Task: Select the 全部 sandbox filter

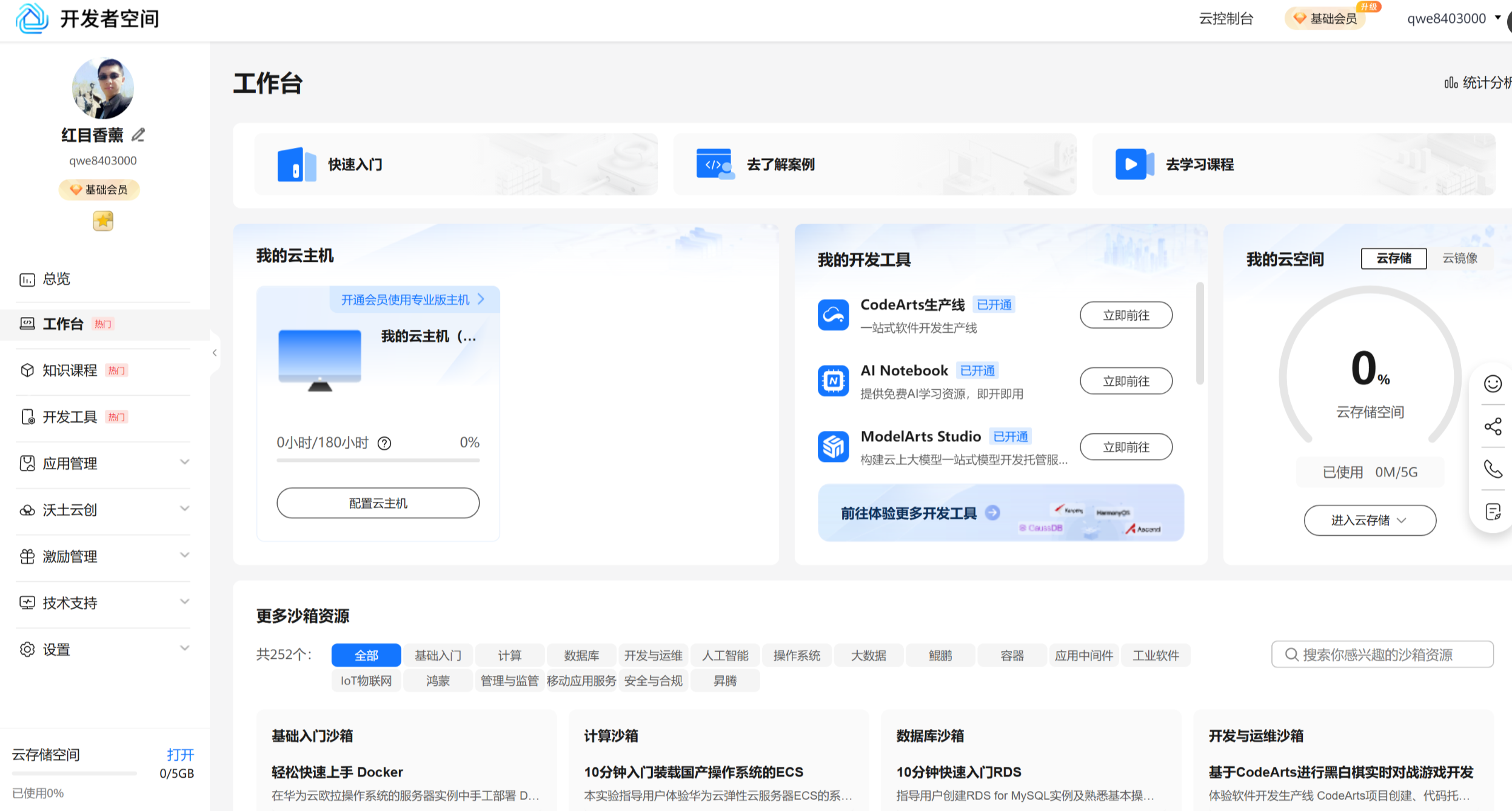Action: (x=366, y=655)
